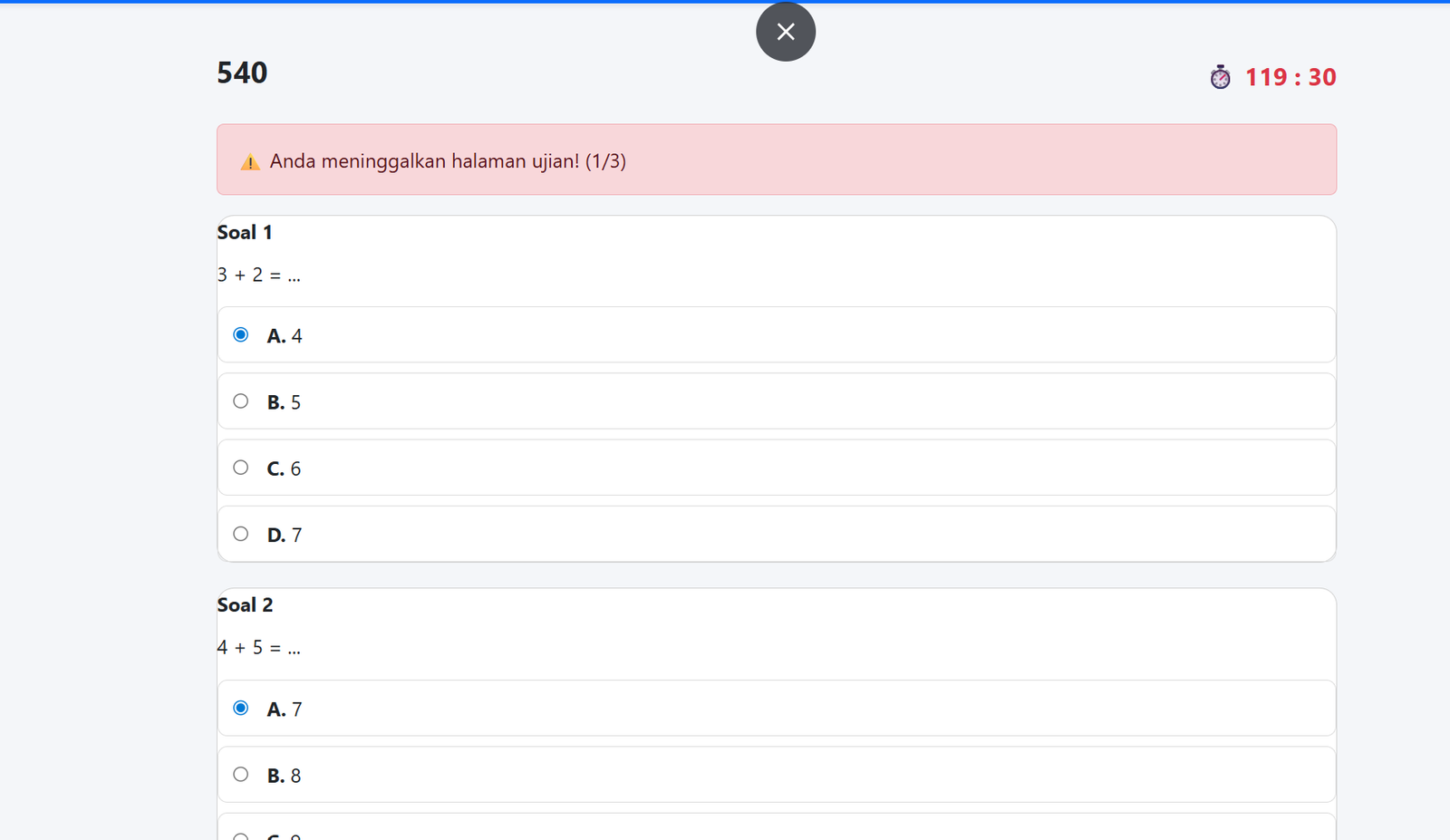This screenshot has width=1450, height=840.
Task: Click the question text '3 + 2 = ...'
Action: click(259, 275)
